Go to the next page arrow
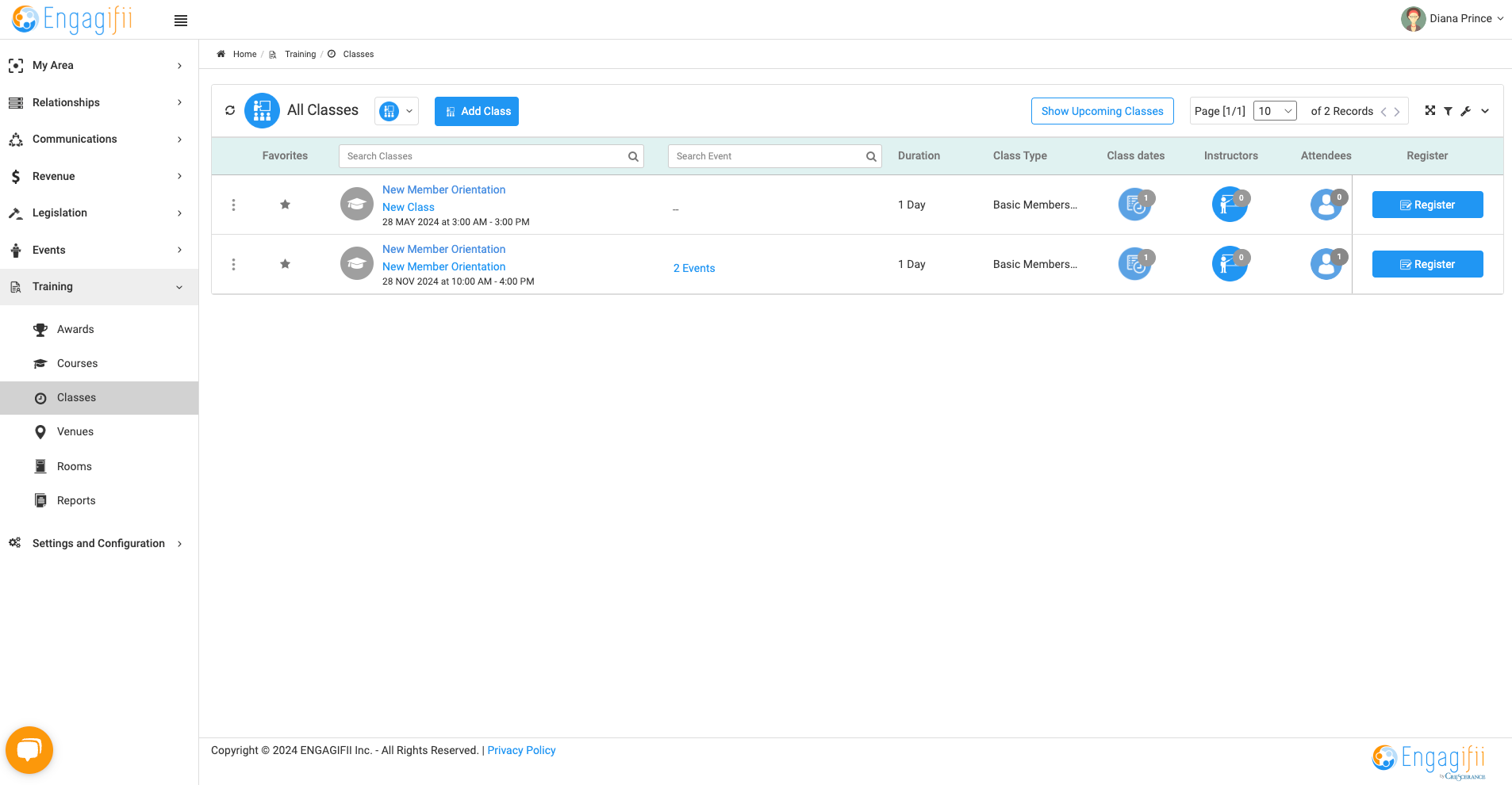The width and height of the screenshot is (1512, 785). click(1397, 112)
